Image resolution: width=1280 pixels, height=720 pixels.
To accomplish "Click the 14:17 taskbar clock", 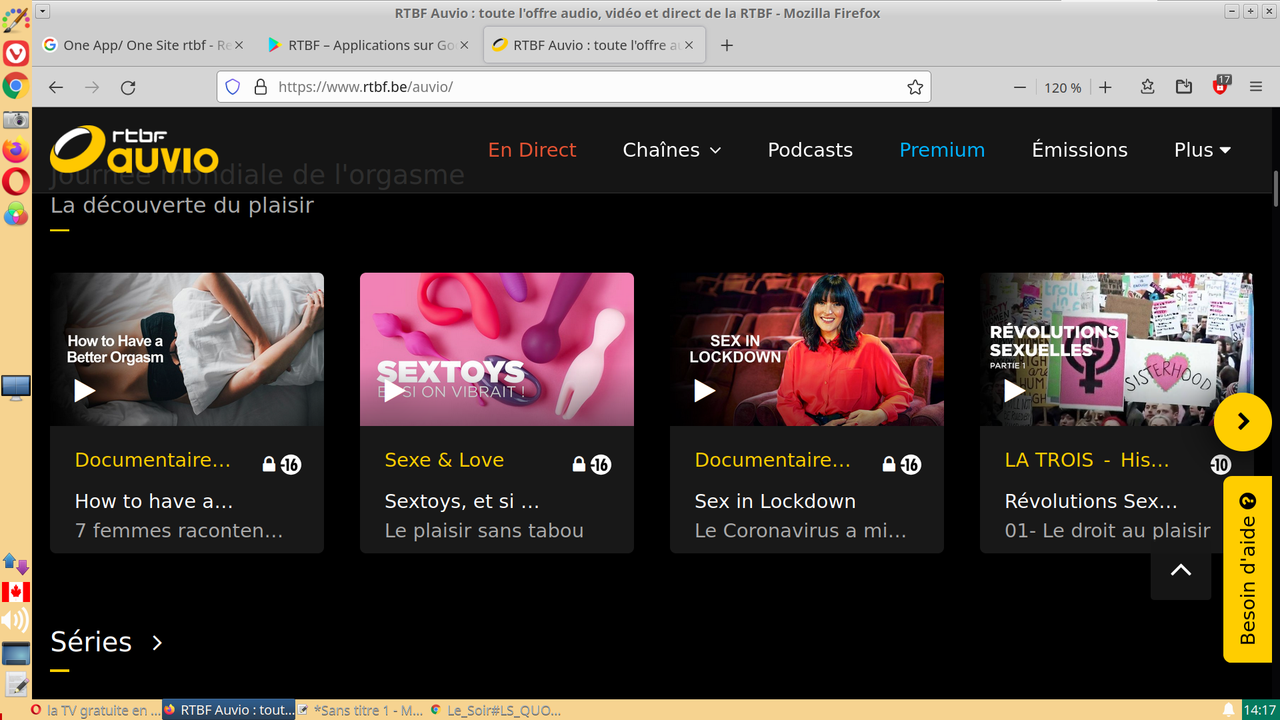I will click(x=1260, y=710).
